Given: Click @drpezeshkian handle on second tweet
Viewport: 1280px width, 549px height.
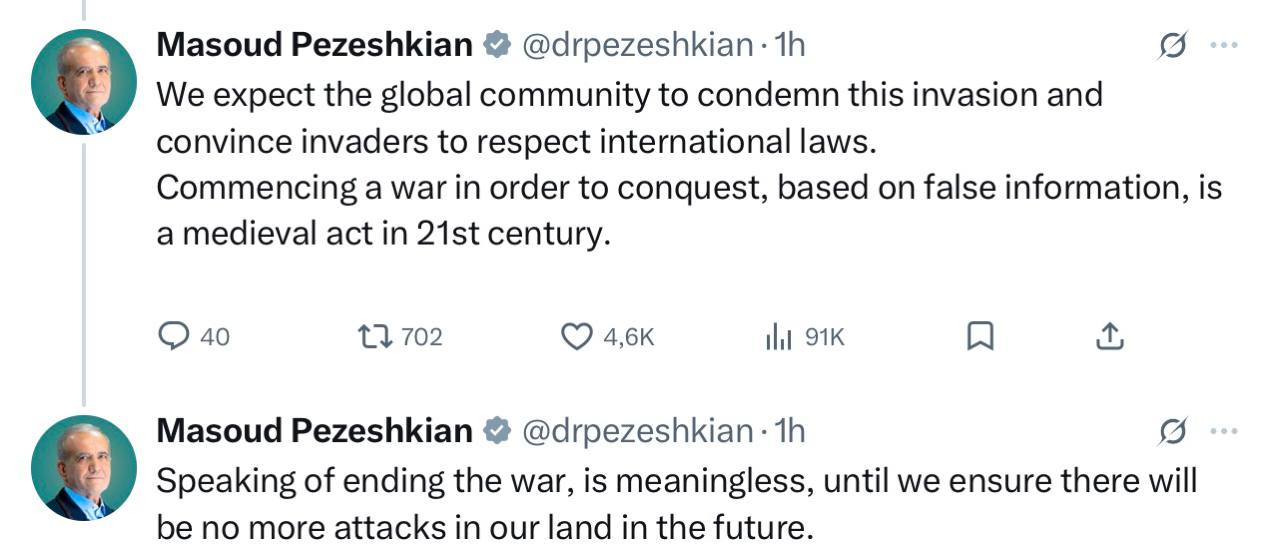Looking at the screenshot, I should pyautogui.click(x=637, y=431).
